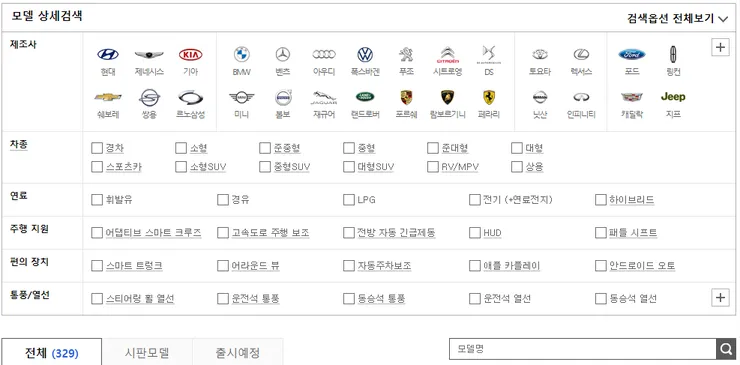Choose the Kia brand logo
This screenshot has height=365, width=740.
(x=191, y=55)
